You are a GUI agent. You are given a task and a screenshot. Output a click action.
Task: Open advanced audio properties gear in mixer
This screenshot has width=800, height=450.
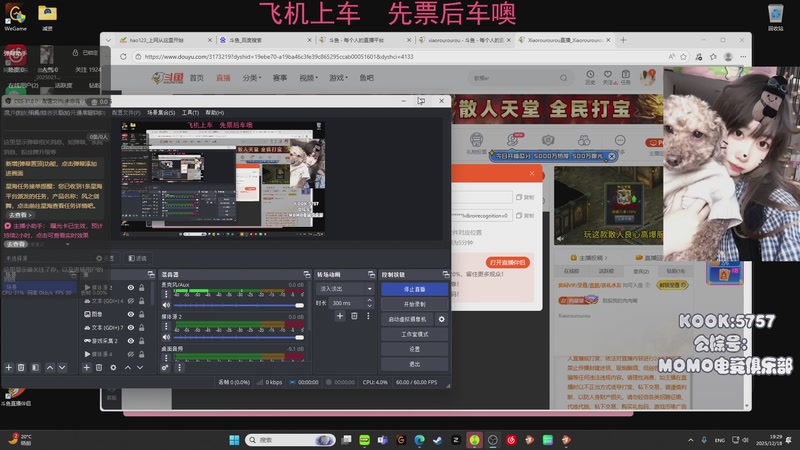pyautogui.click(x=165, y=367)
